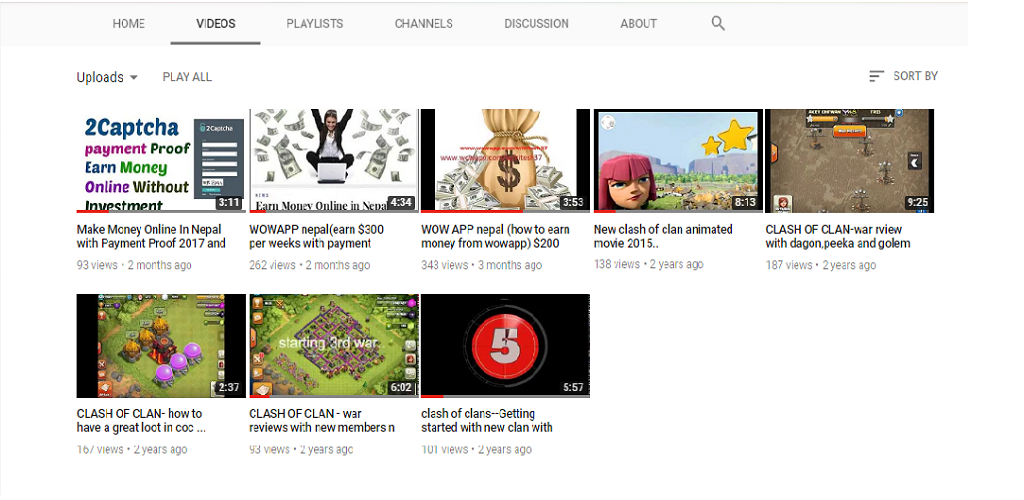
Task: Open the channel search magnifier icon
Action: click(718, 23)
